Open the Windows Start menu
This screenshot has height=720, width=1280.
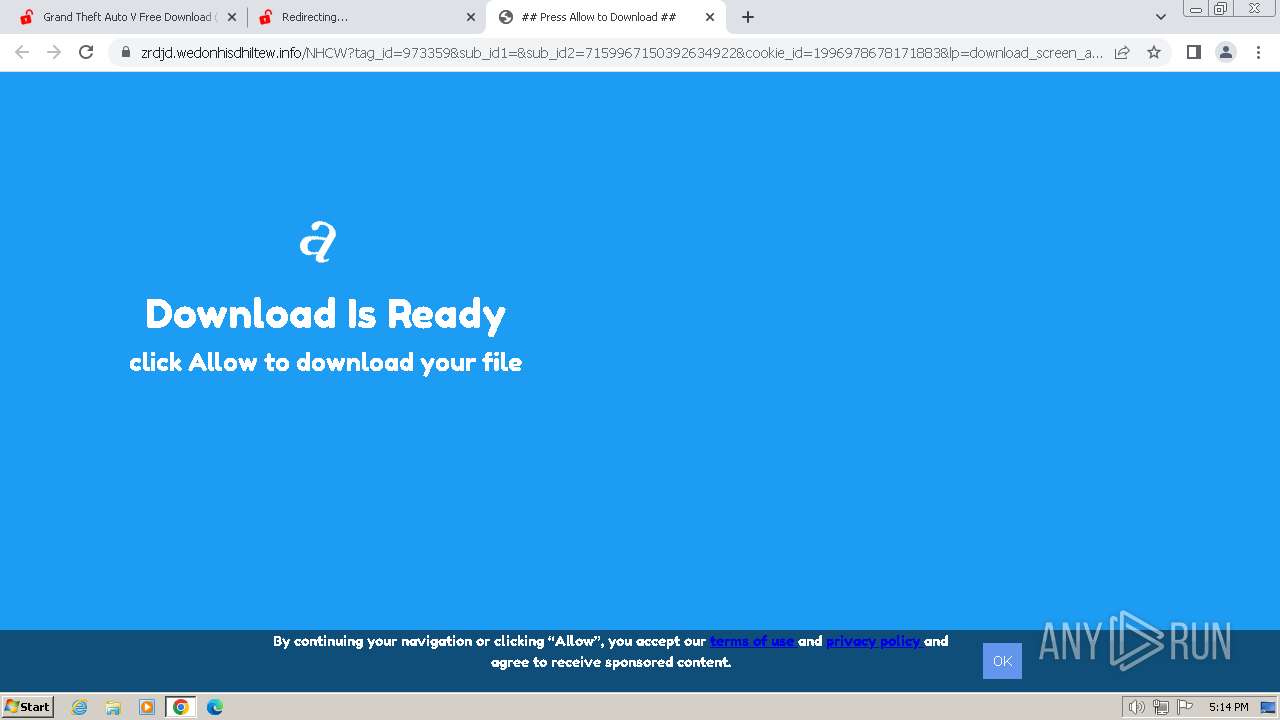pyautogui.click(x=28, y=707)
